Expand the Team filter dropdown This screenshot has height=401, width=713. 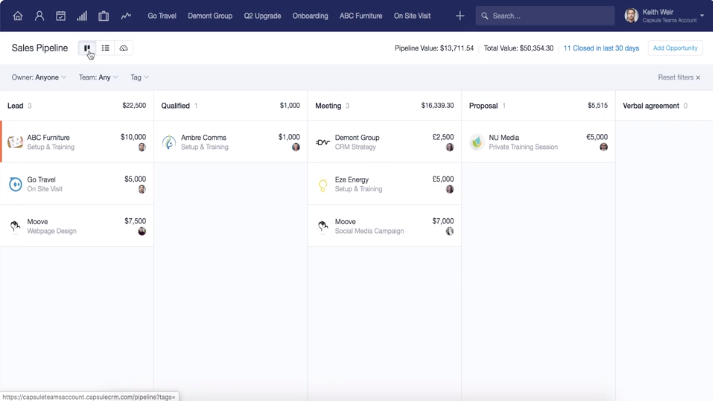click(98, 77)
